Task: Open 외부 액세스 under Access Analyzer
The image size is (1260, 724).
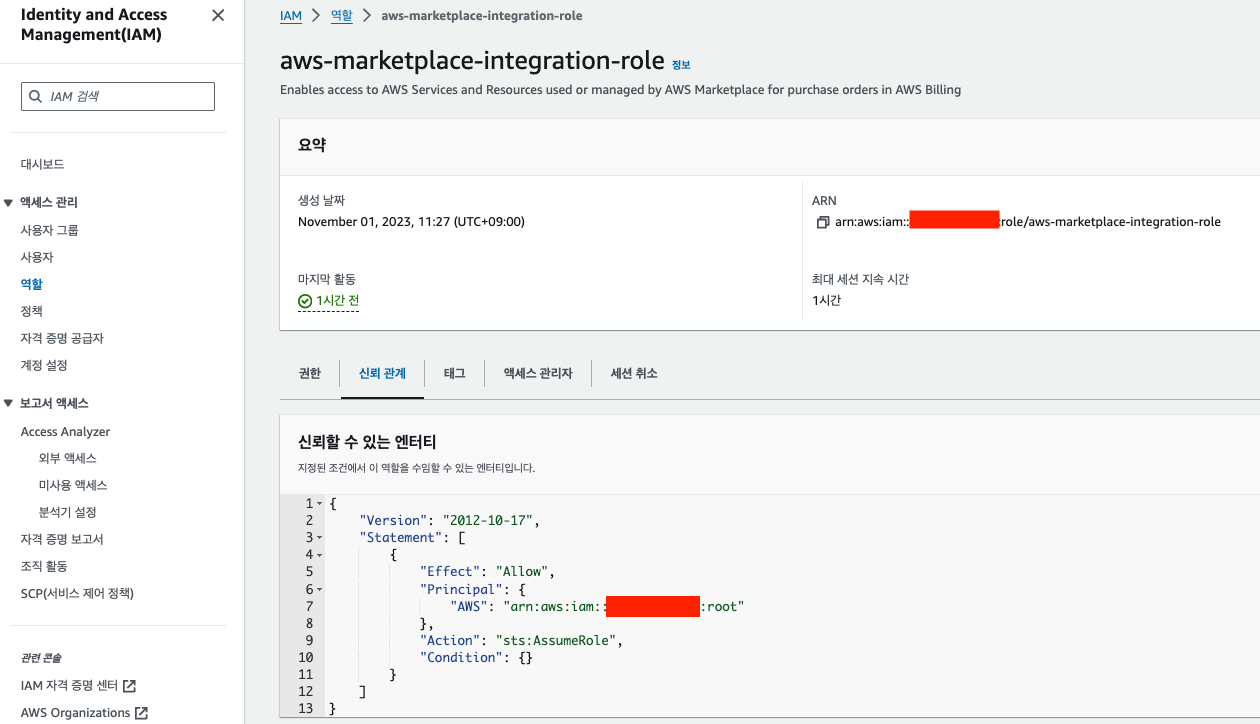Action: click(x=68, y=458)
